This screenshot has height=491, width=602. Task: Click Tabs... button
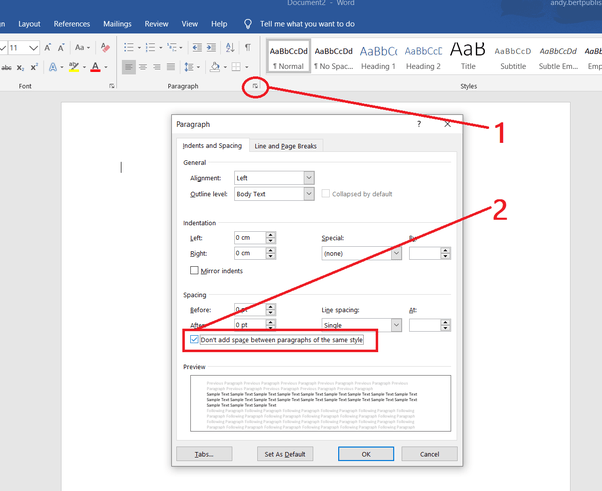204,454
